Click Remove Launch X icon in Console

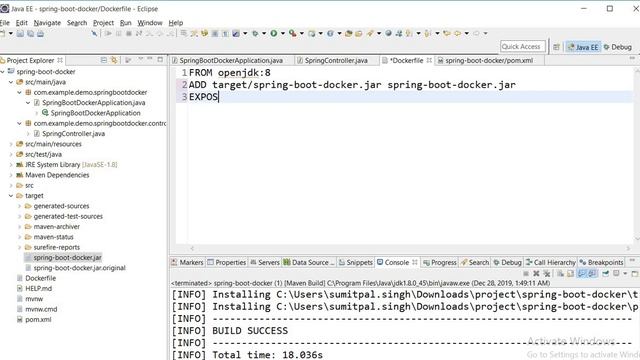(536, 273)
